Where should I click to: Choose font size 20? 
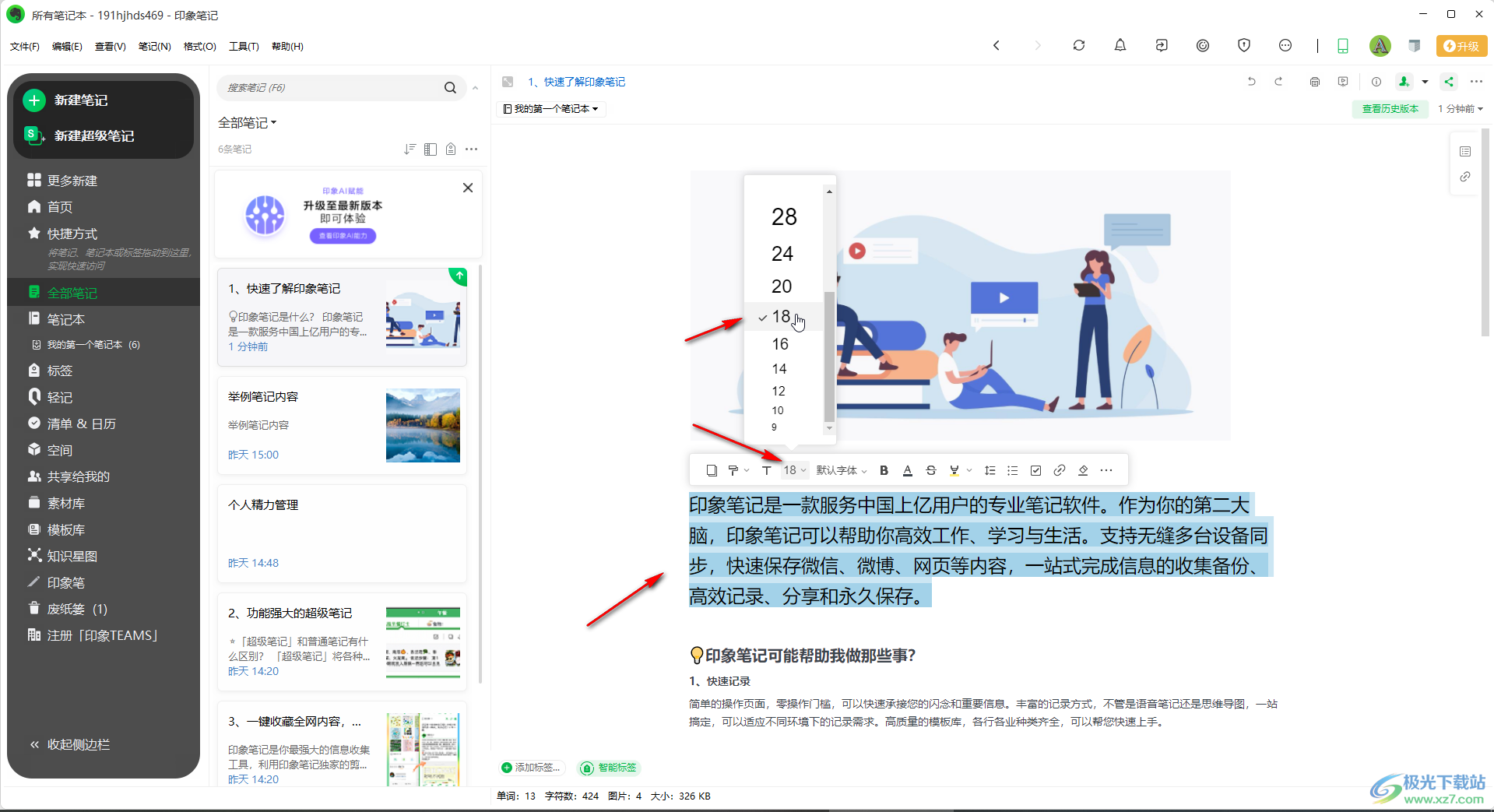(x=782, y=286)
